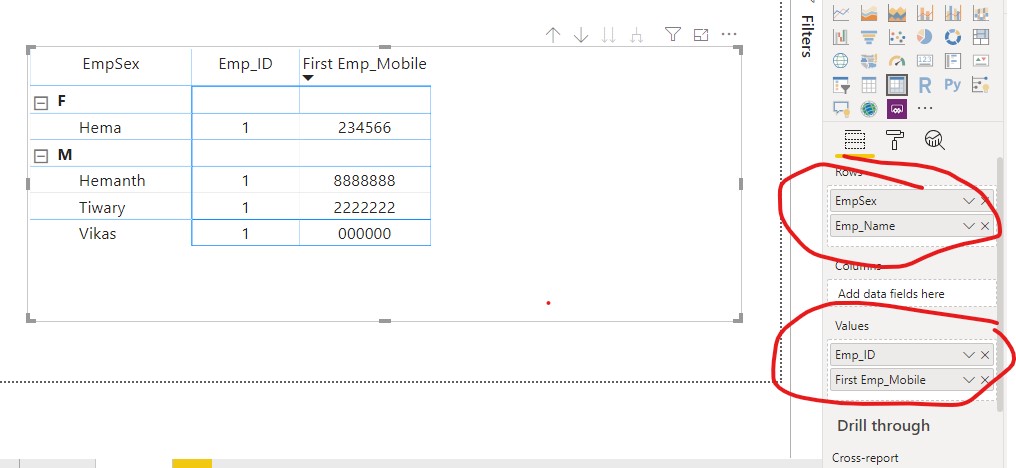1016x468 pixels.
Task: Switch to the Fields tab
Action: tap(855, 139)
